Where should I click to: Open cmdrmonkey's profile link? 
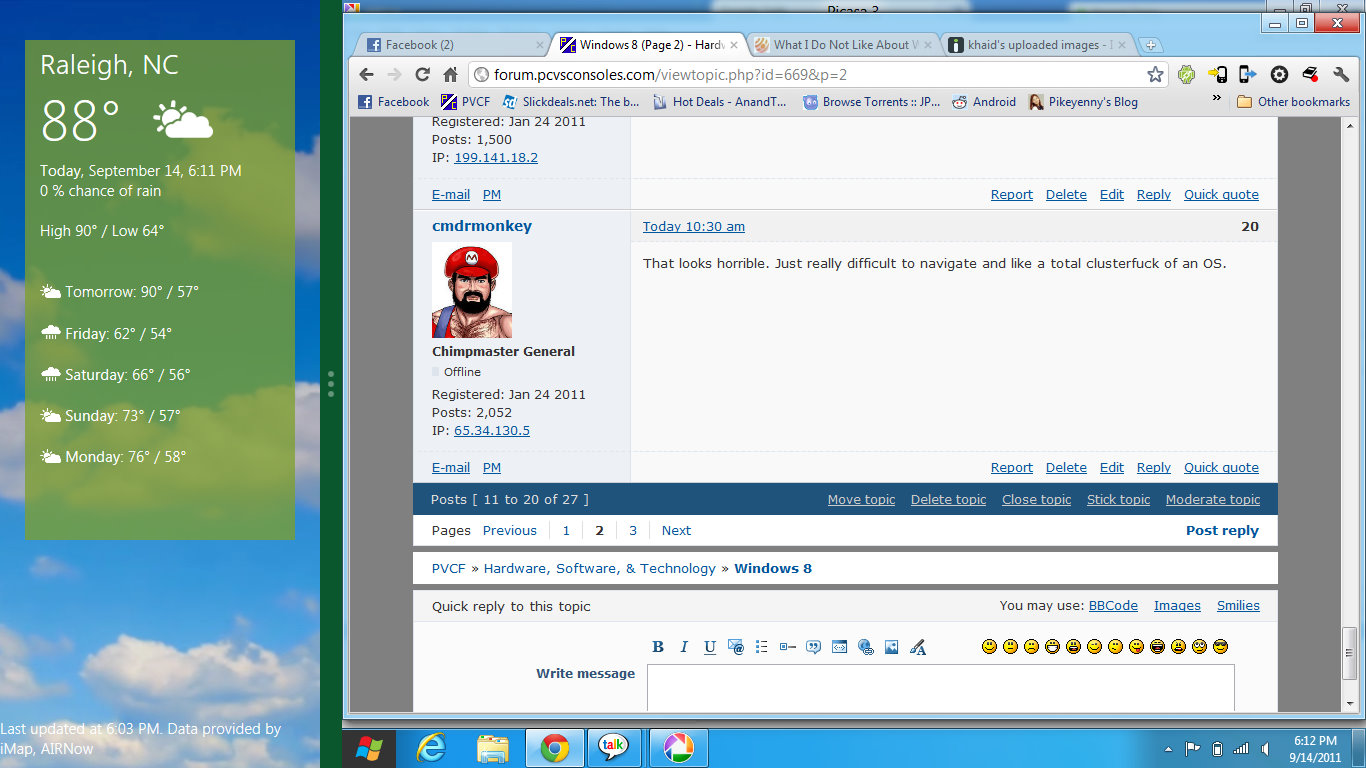pos(482,226)
